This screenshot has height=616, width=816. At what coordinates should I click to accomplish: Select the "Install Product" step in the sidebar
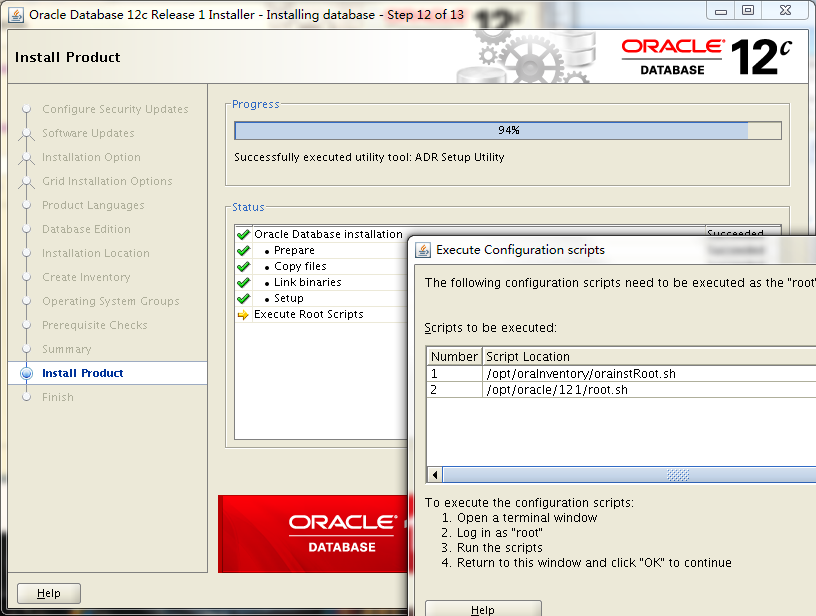[x=80, y=373]
